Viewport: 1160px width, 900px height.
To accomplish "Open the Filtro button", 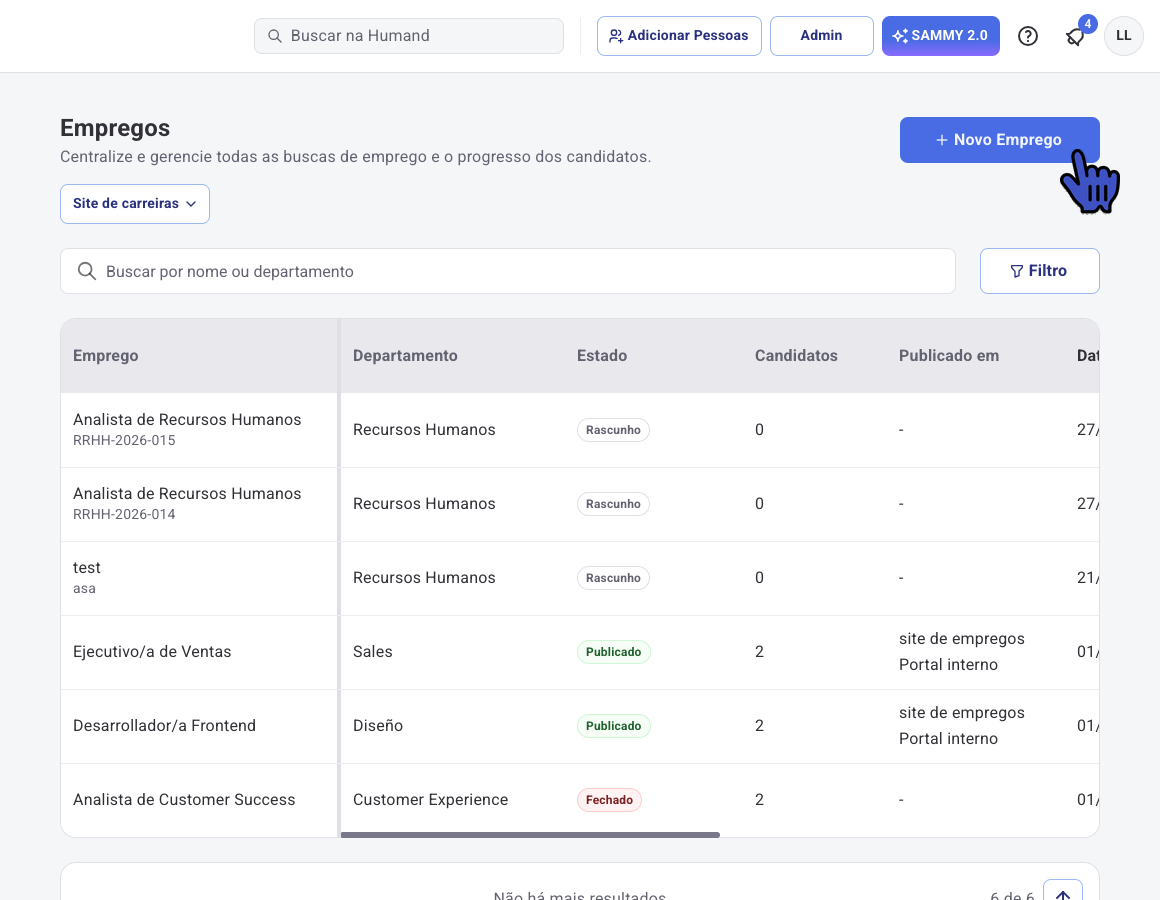I will [1039, 271].
